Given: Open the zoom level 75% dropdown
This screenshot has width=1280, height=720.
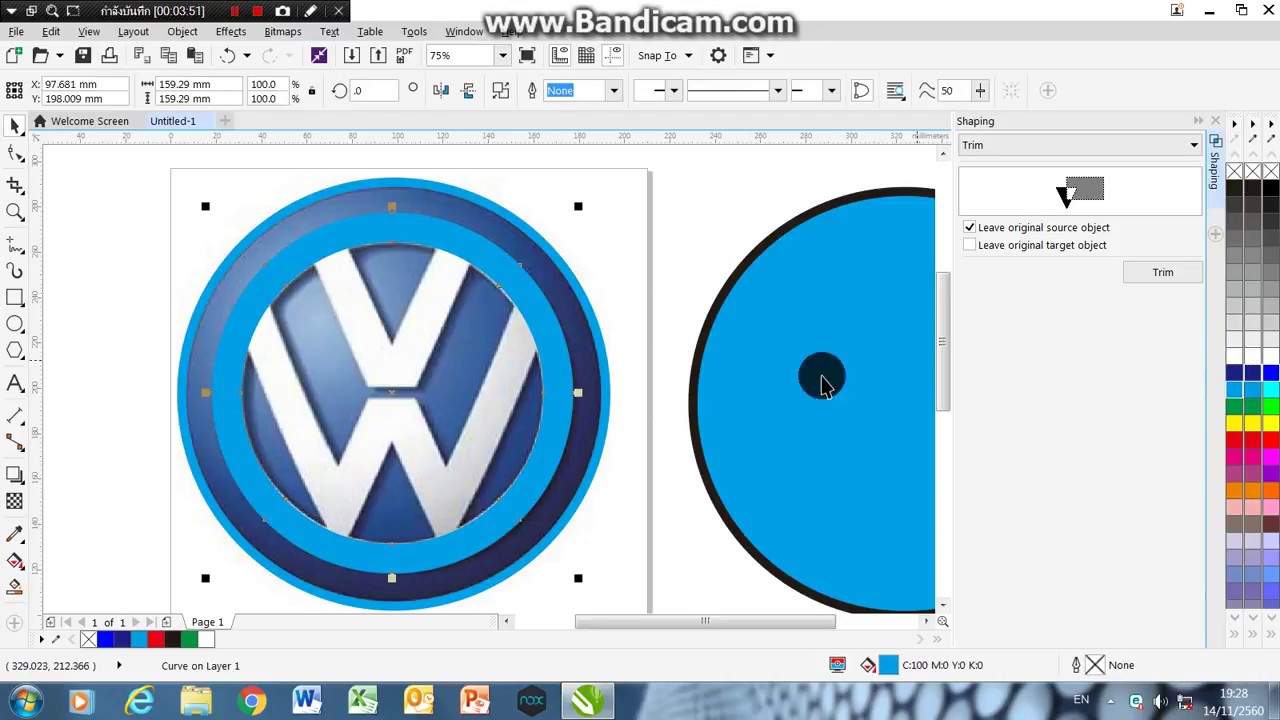Looking at the screenshot, I should click(x=502, y=56).
